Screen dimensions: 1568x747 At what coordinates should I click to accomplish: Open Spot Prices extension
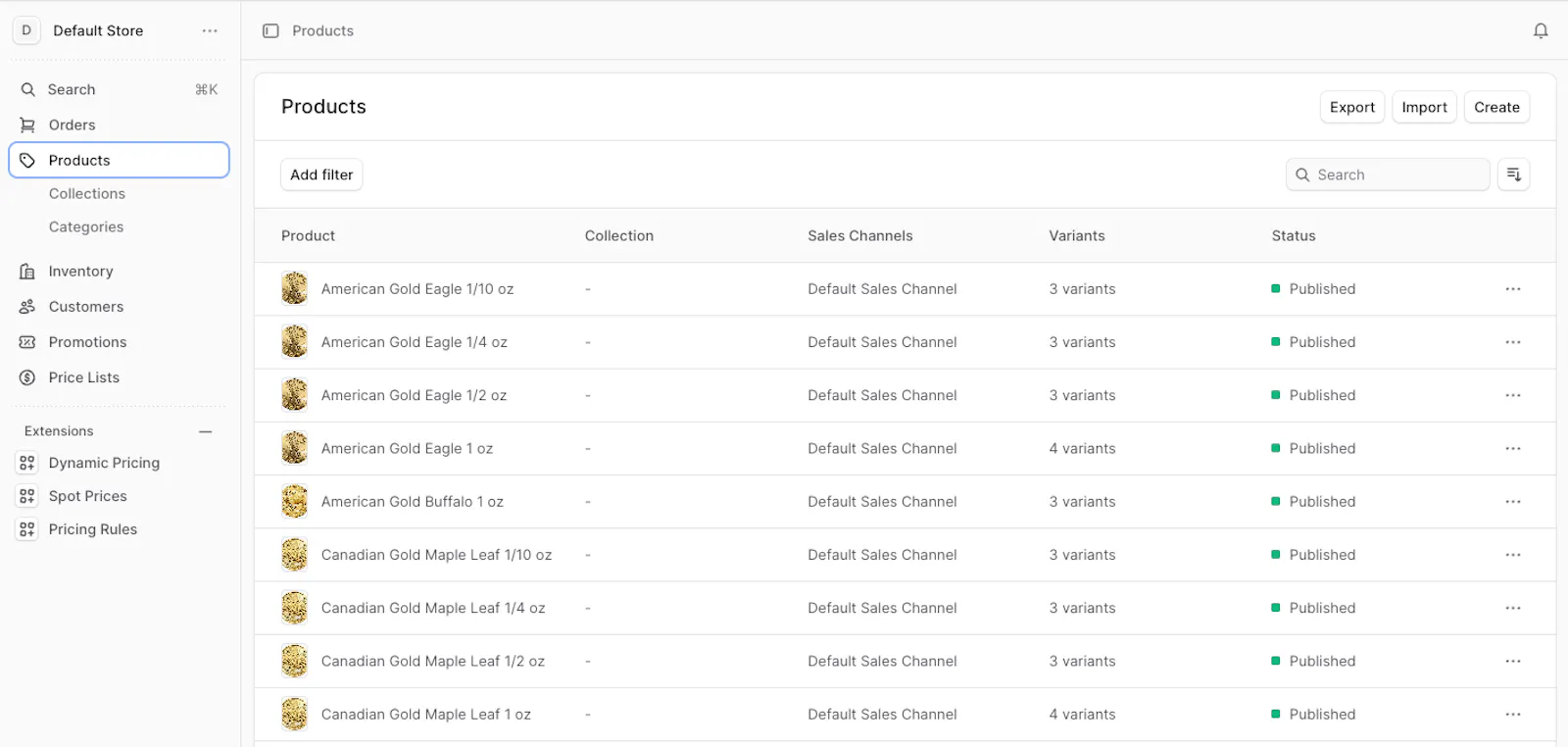(120, 496)
